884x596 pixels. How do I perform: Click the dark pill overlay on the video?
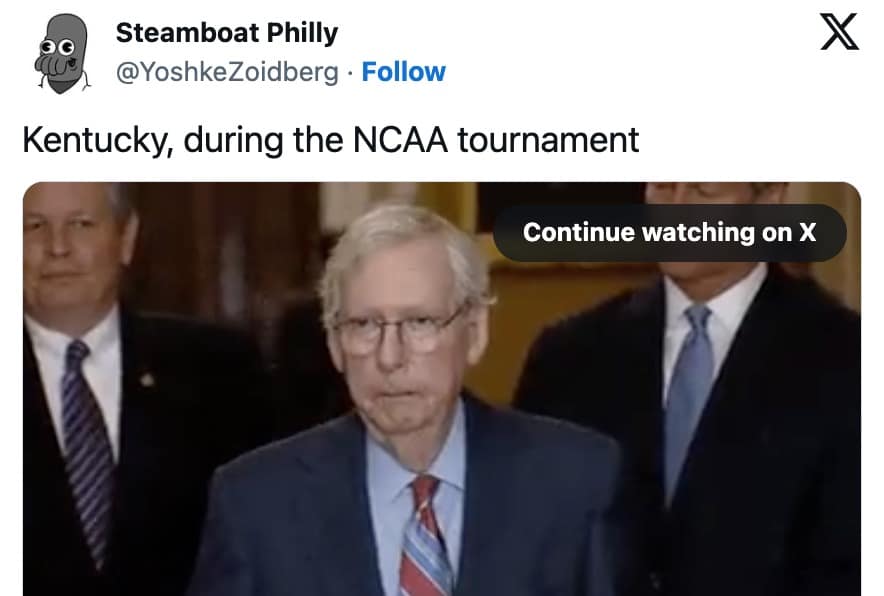(x=671, y=232)
